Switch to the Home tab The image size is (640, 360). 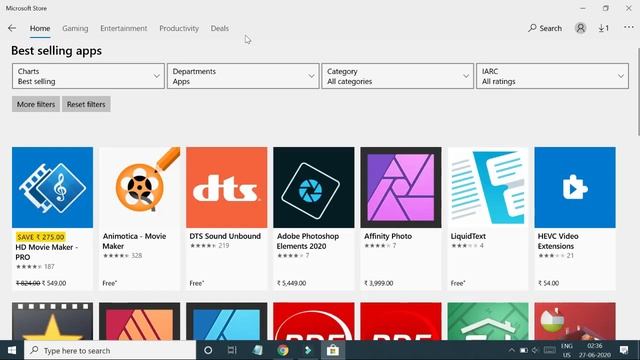coord(40,28)
